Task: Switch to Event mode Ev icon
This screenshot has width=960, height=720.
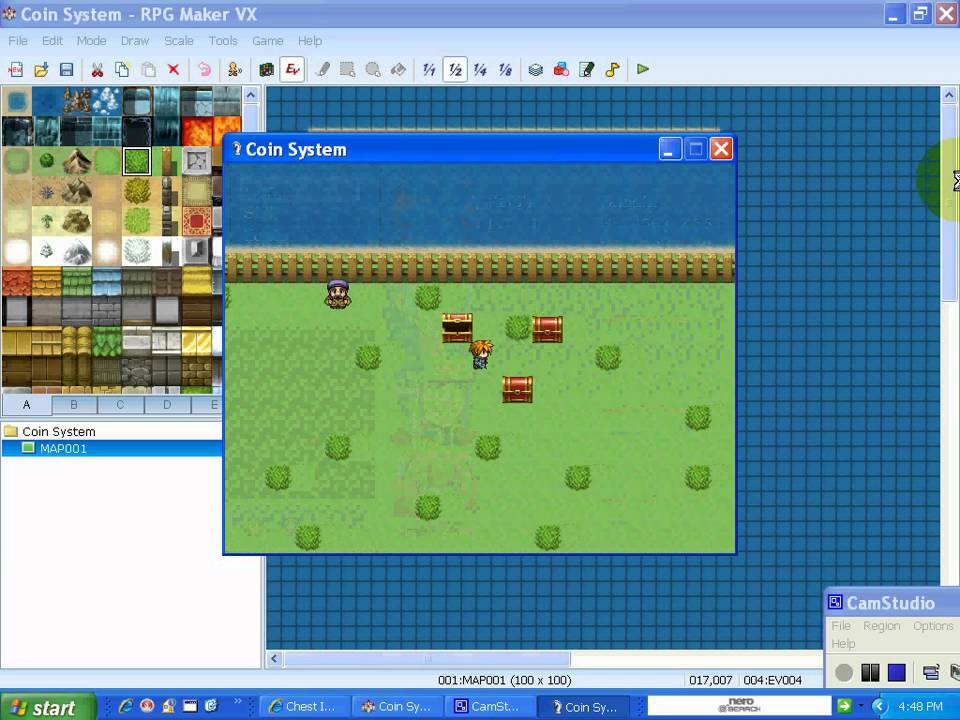Action: (292, 69)
